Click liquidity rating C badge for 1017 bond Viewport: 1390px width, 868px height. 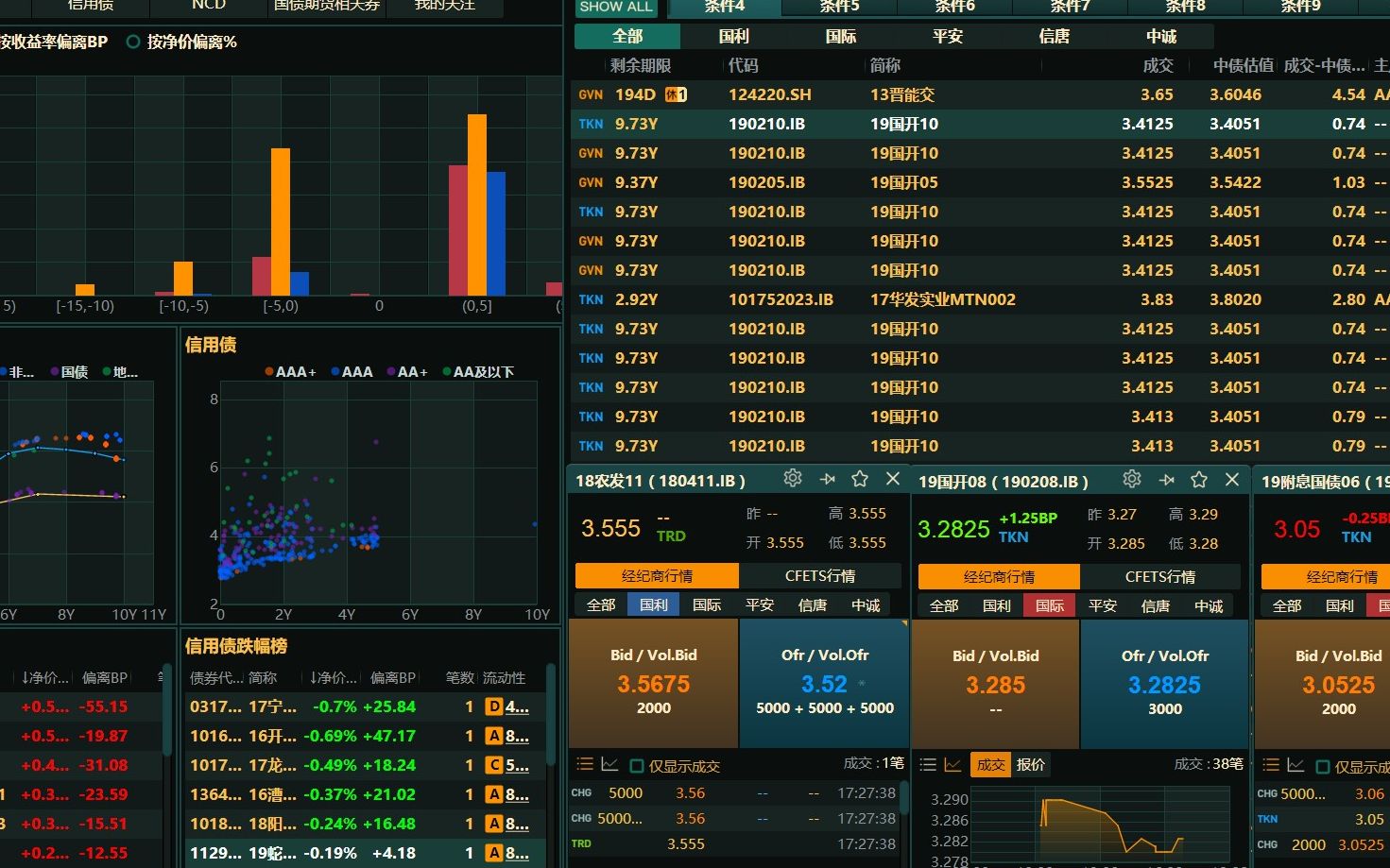coord(493,765)
